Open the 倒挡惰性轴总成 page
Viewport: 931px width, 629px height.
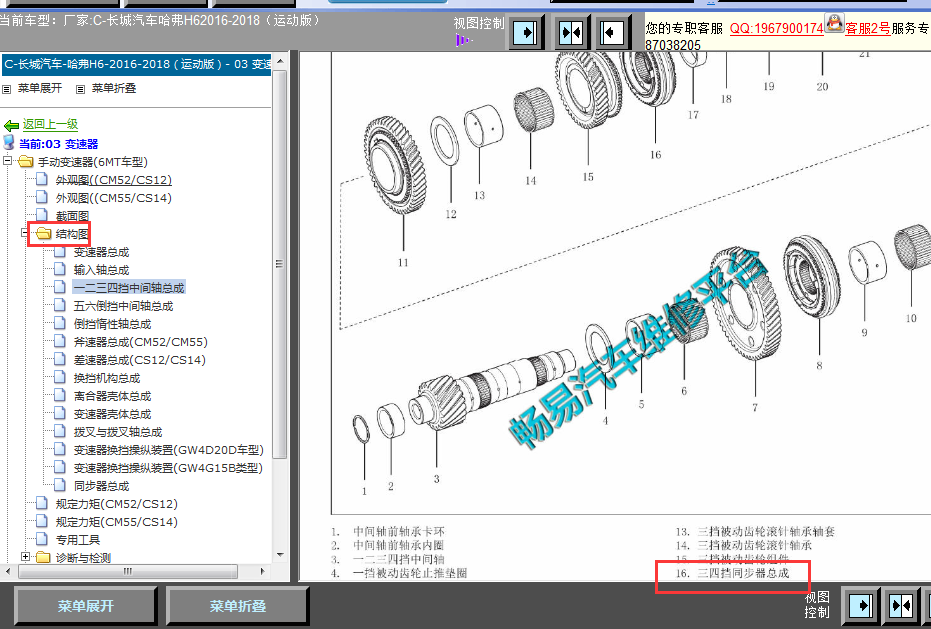[112, 324]
